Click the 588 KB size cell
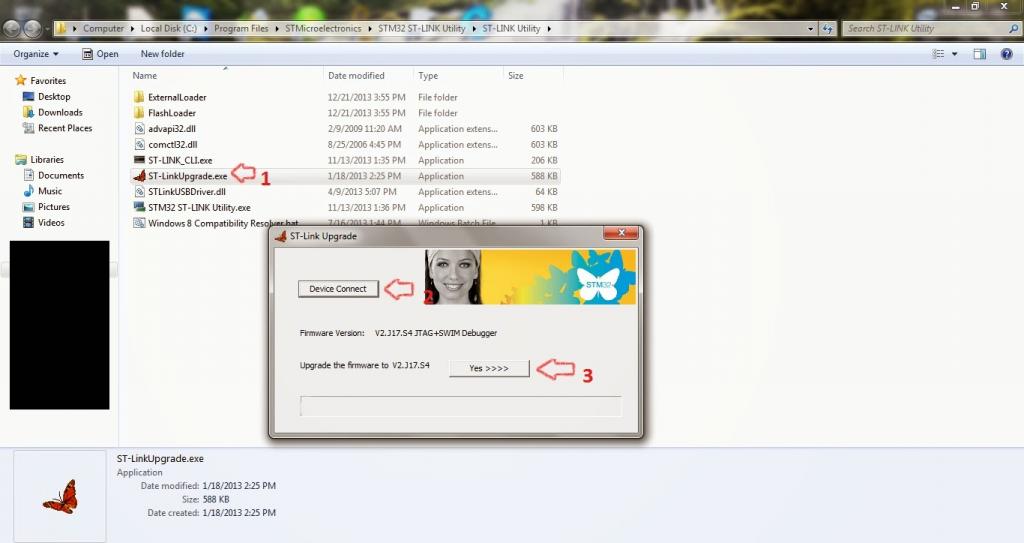The width and height of the screenshot is (1024, 543). click(544, 176)
